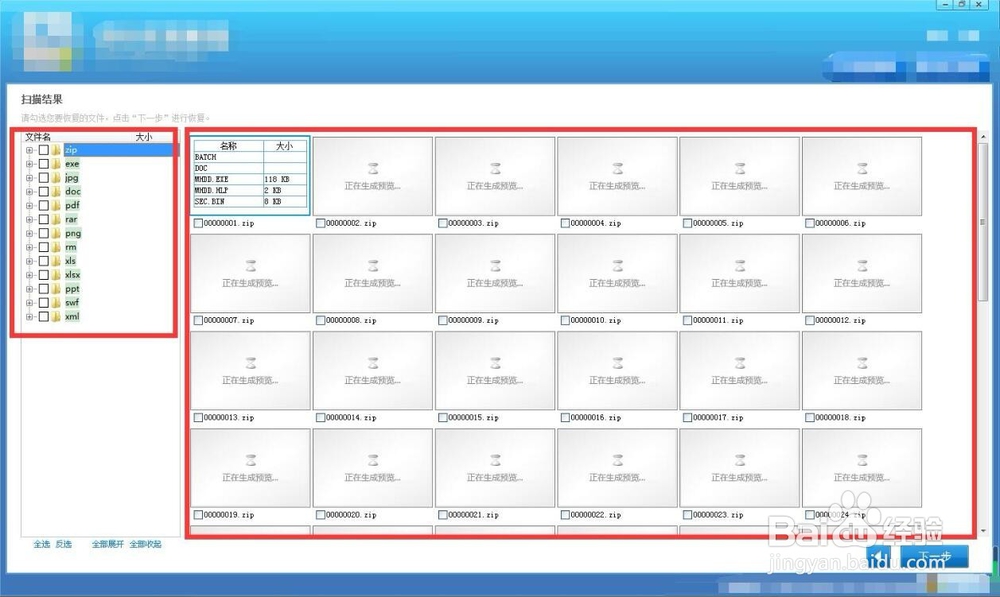
Task: Click the 00000009.zip file name
Action: pos(473,320)
